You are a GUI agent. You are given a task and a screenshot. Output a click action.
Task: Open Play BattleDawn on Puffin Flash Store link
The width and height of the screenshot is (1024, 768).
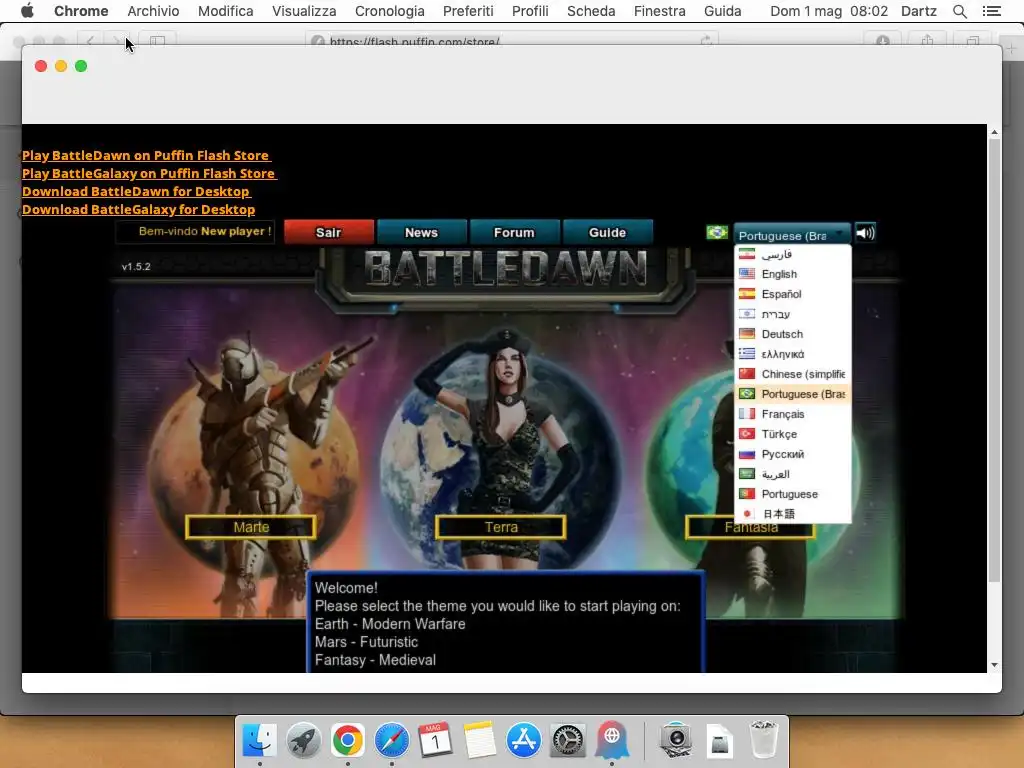[146, 155]
